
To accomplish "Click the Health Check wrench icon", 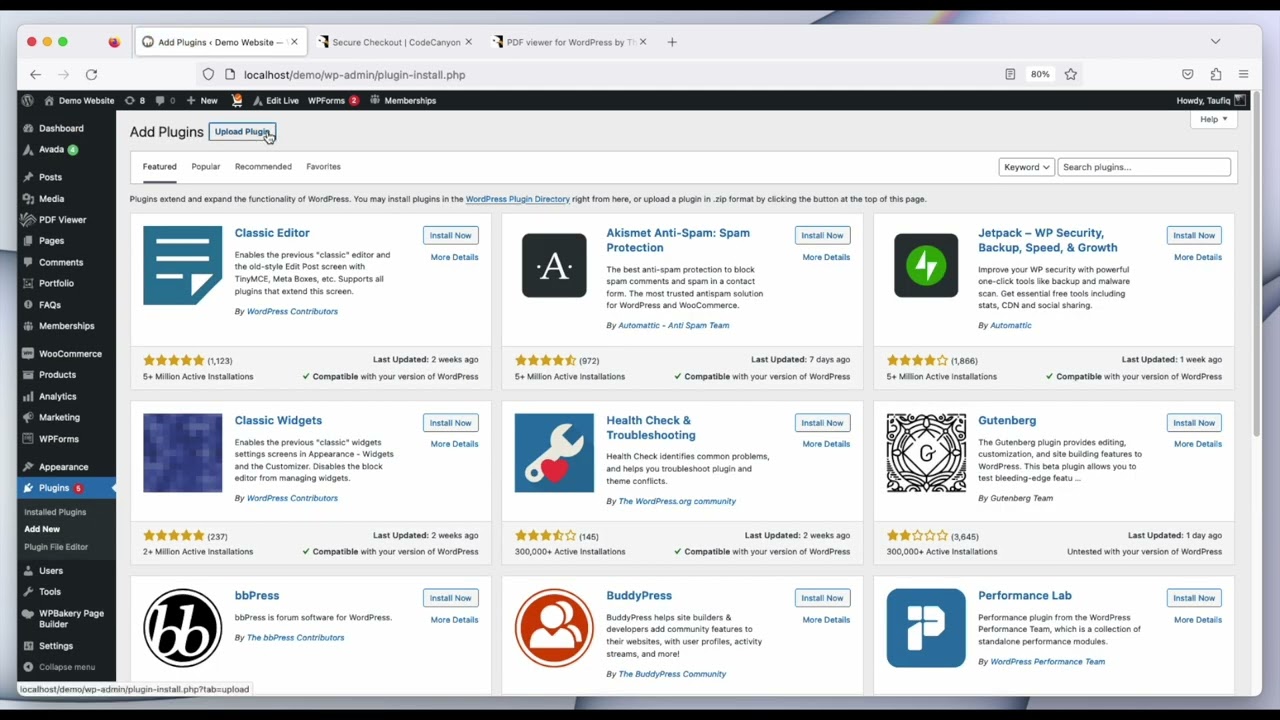I will [554, 453].
